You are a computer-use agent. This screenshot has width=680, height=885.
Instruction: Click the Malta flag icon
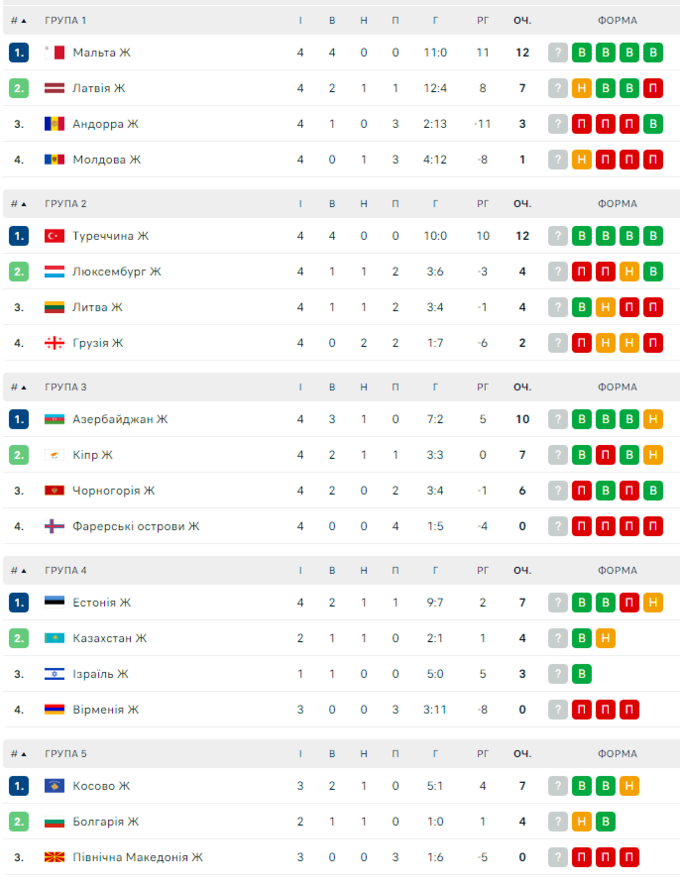point(54,52)
